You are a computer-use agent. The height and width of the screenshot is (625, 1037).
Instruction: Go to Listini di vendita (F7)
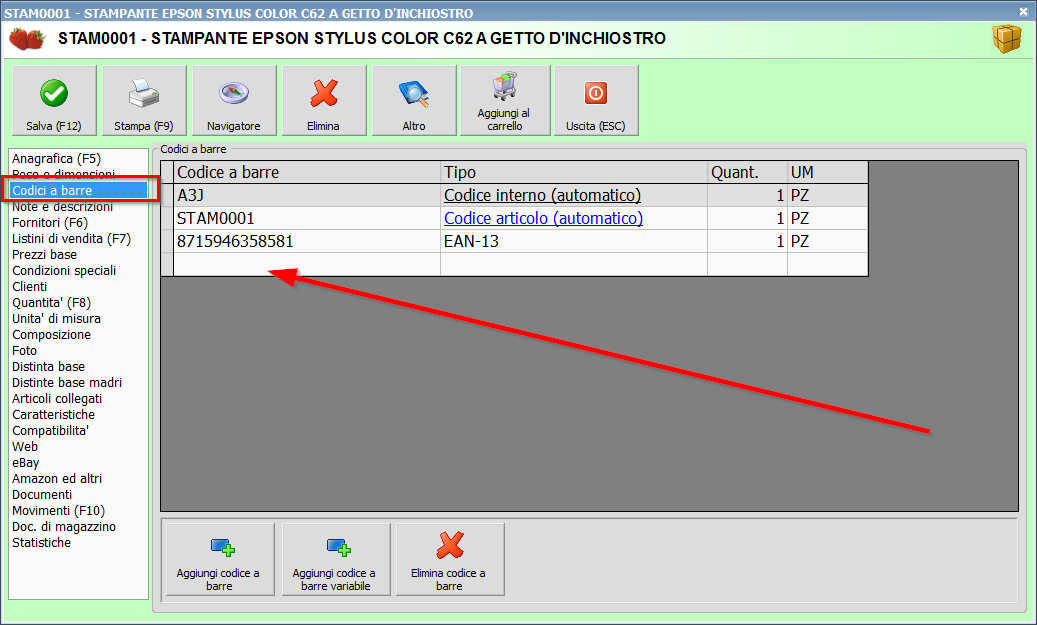click(71, 239)
